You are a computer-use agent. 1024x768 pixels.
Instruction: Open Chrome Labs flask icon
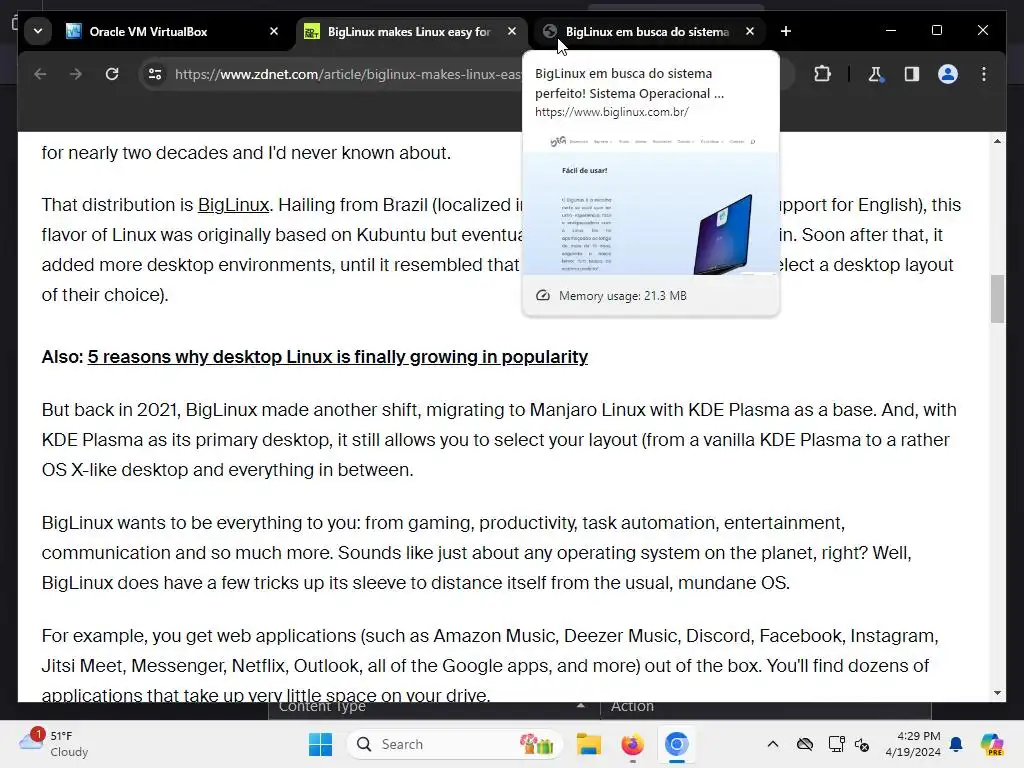pos(876,74)
